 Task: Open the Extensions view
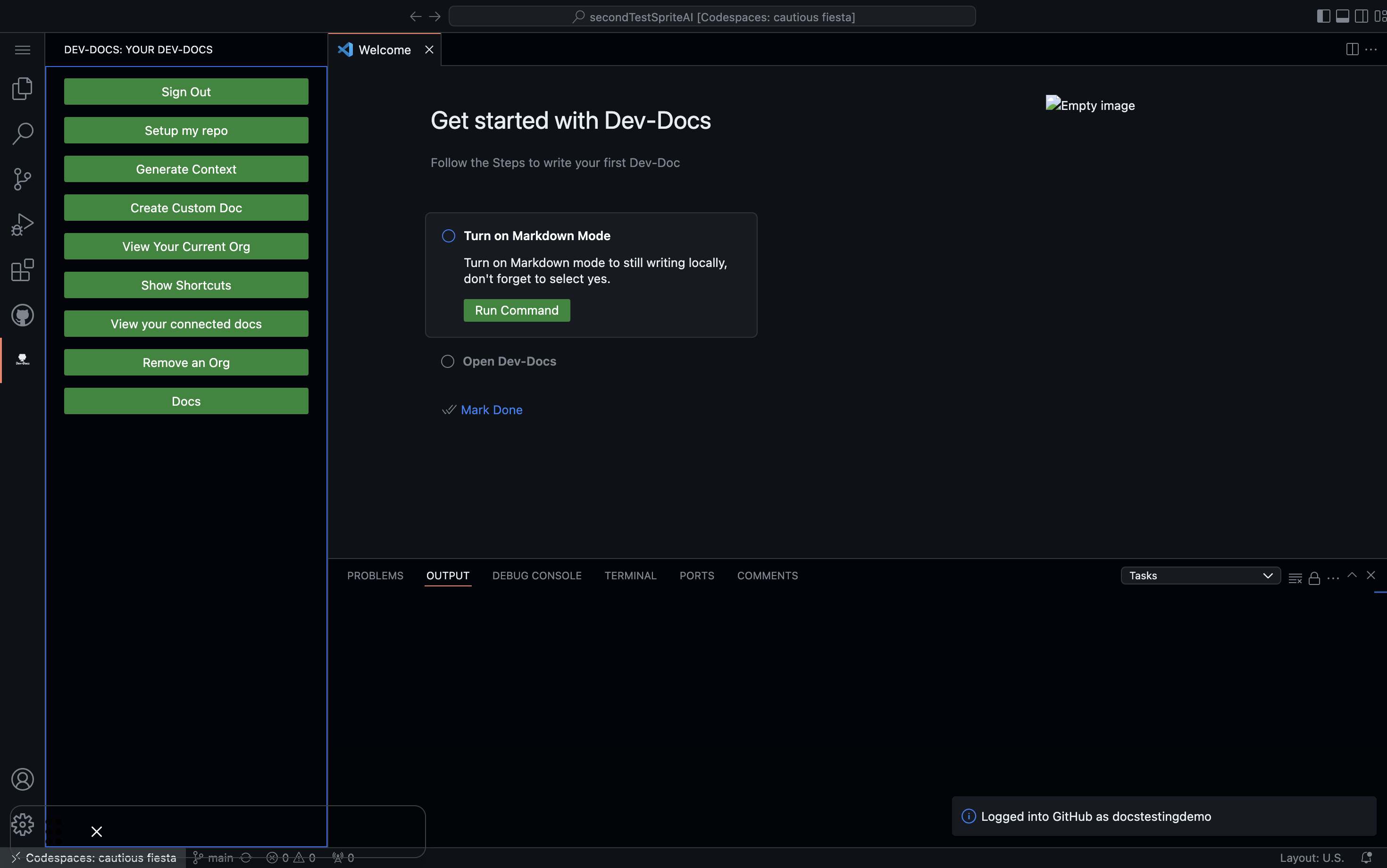coord(22,270)
